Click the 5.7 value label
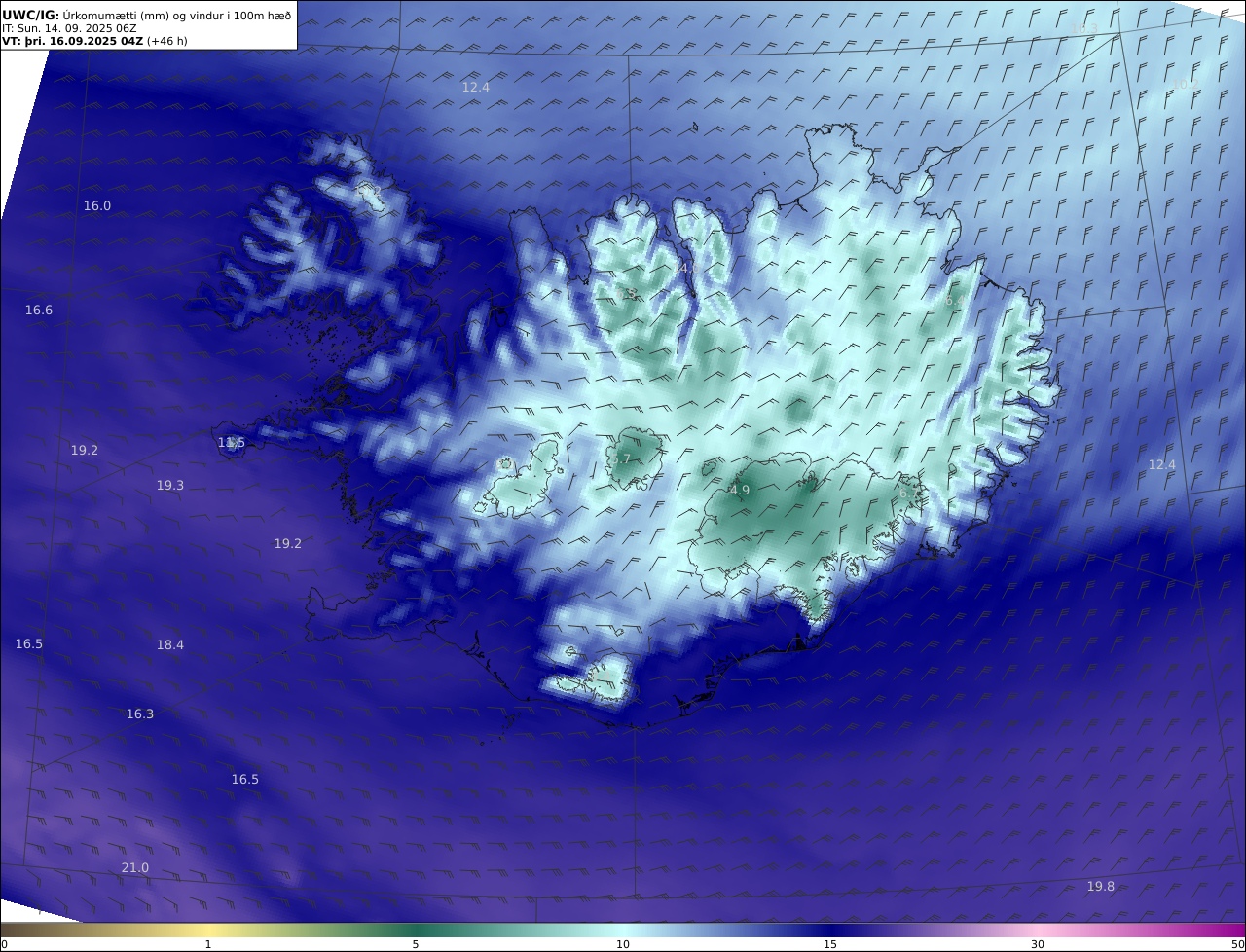 [x=621, y=458]
